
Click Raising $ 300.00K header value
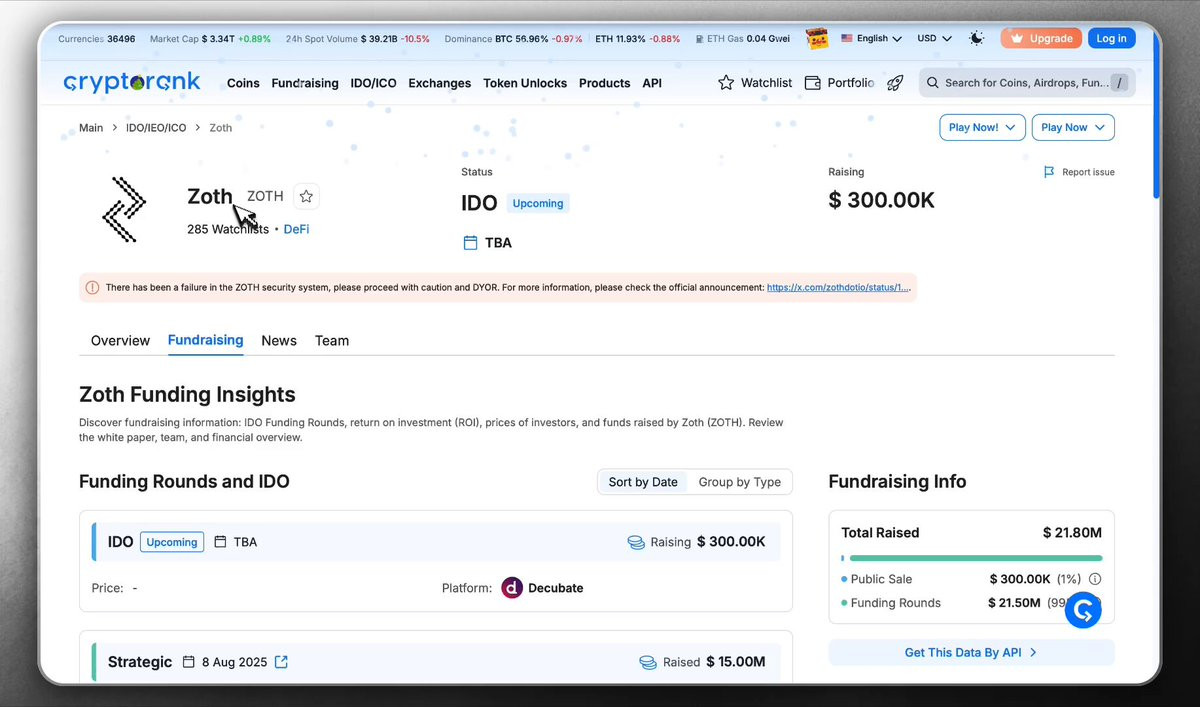click(881, 200)
